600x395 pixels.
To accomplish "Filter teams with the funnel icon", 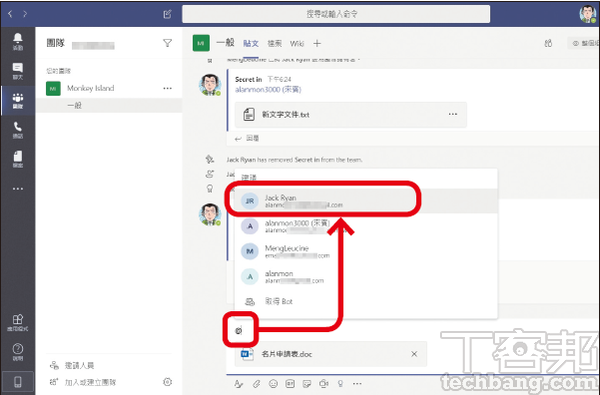I will tap(167, 43).
